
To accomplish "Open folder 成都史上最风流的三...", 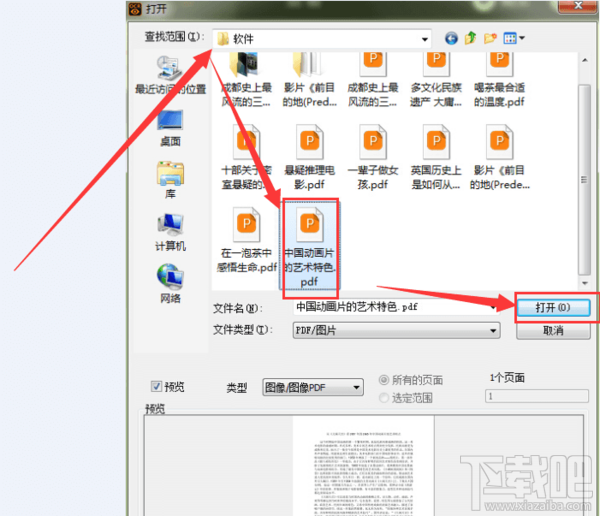I will pyautogui.click(x=246, y=80).
